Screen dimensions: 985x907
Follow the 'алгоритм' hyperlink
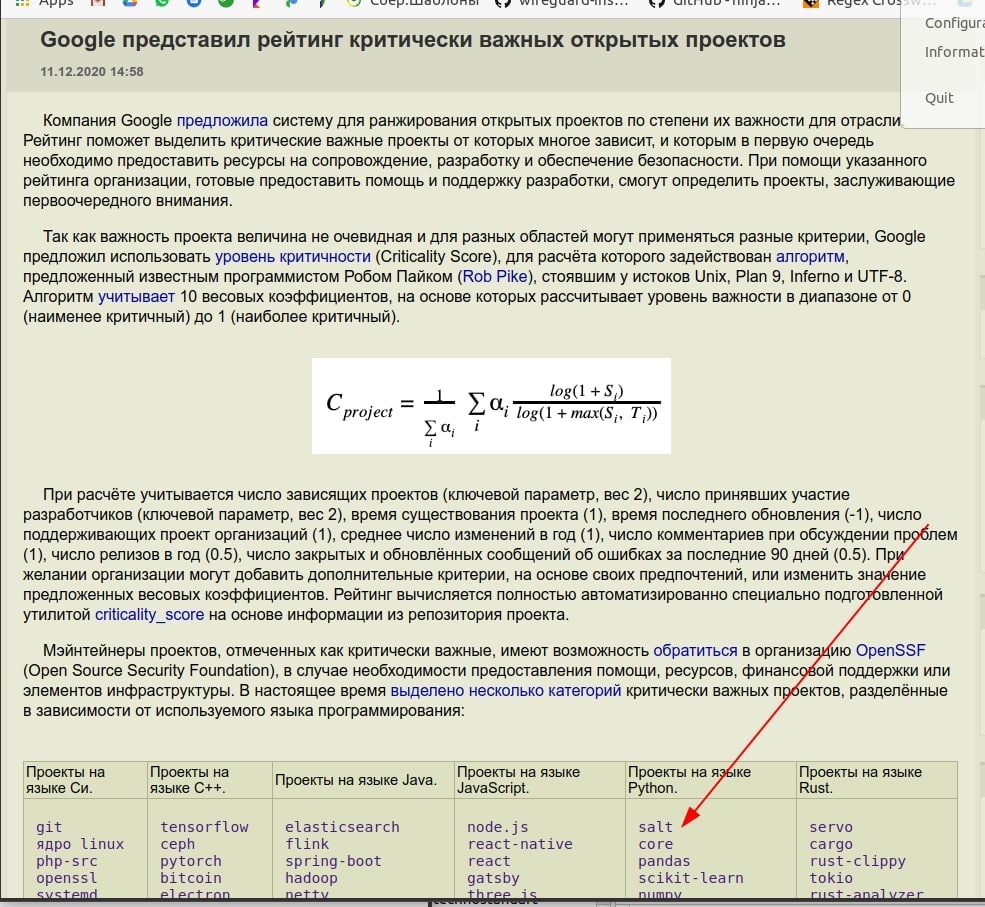810,256
